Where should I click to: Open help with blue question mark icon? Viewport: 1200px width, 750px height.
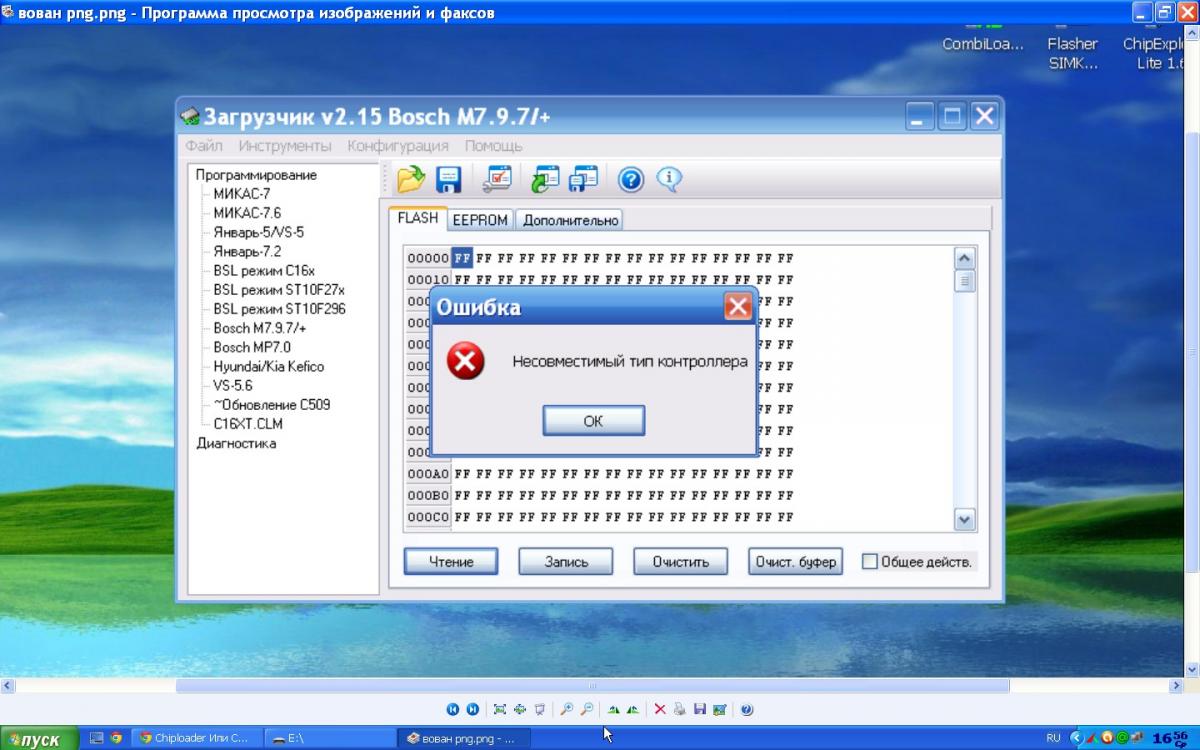click(630, 179)
